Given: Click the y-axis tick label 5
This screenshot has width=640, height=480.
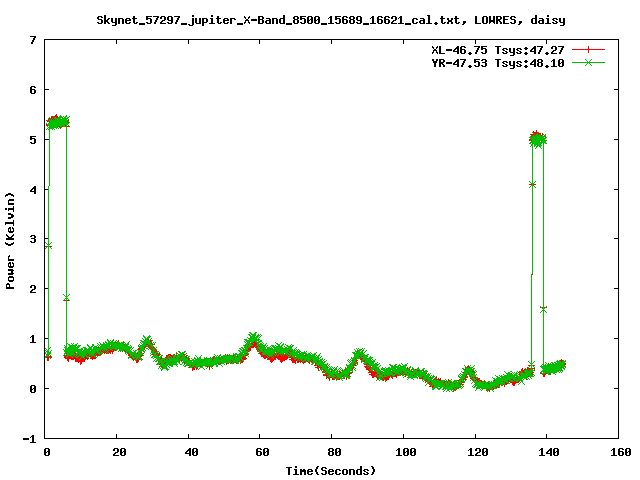Looking at the screenshot, I should (x=33, y=140).
